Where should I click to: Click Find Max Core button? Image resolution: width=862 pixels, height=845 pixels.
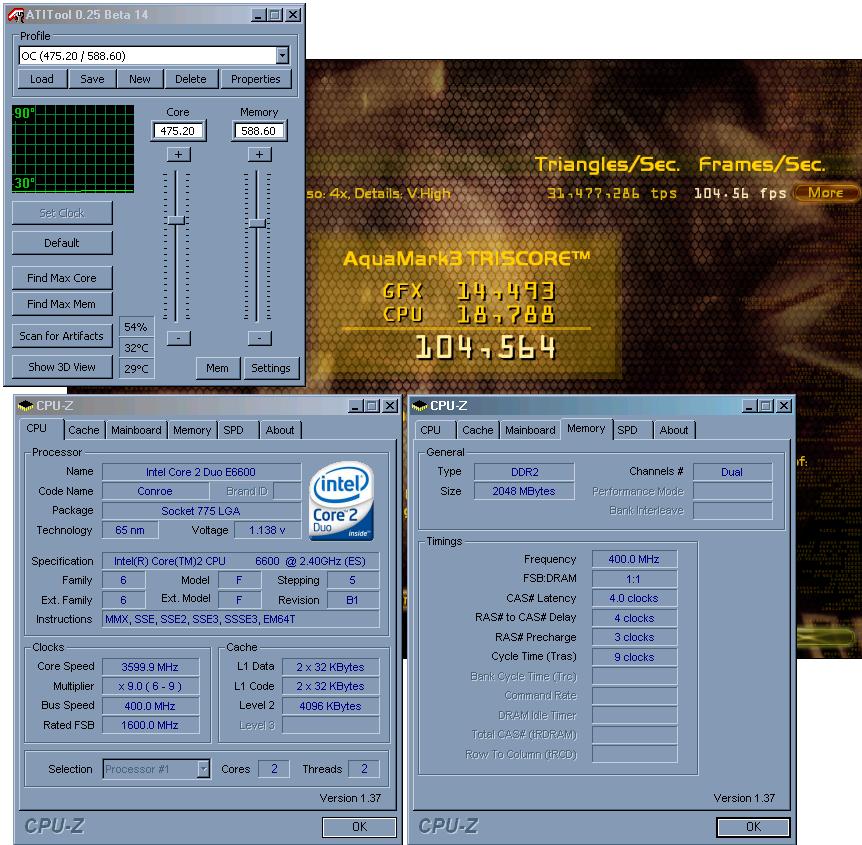tap(62, 278)
